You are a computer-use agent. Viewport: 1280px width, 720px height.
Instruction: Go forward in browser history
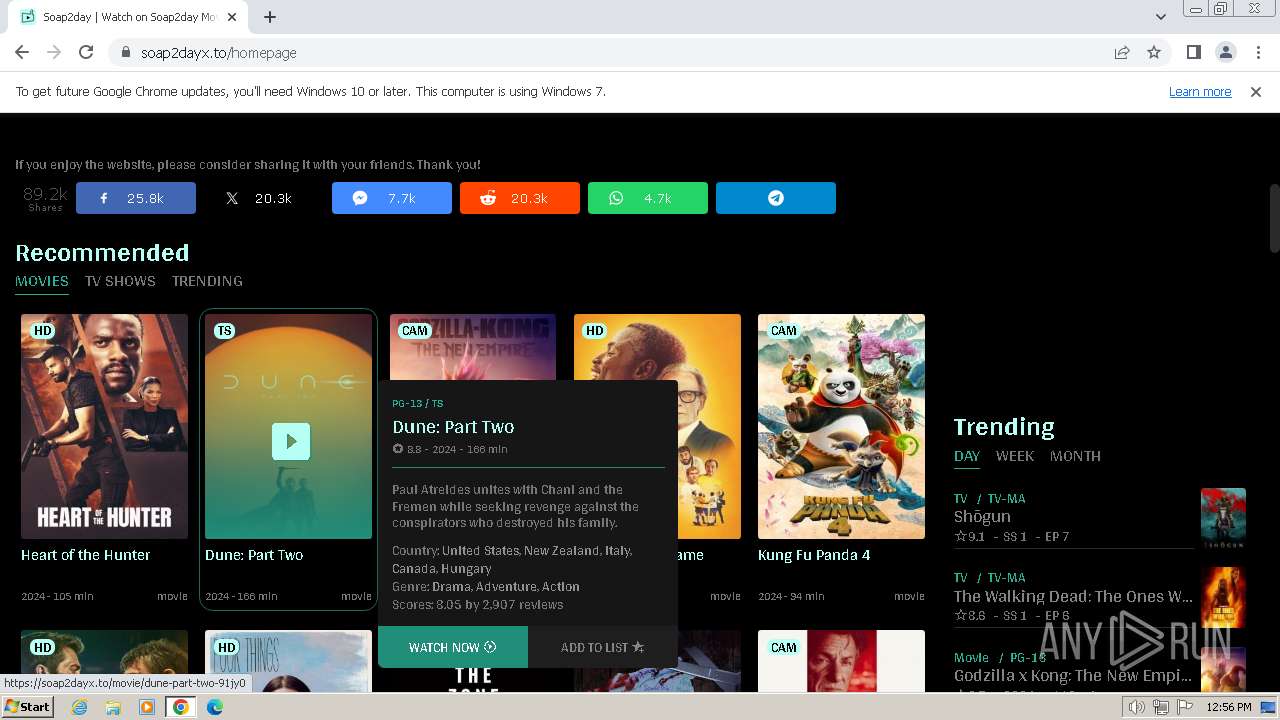coord(54,52)
